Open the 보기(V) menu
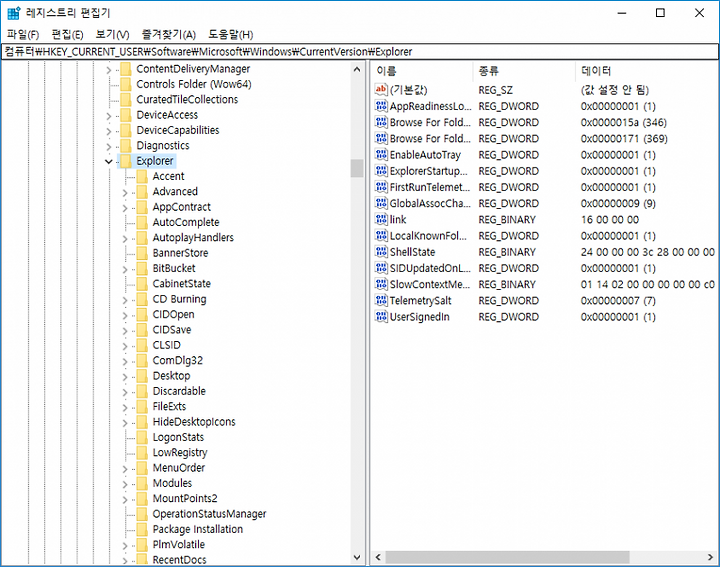720x567 pixels. 112,34
